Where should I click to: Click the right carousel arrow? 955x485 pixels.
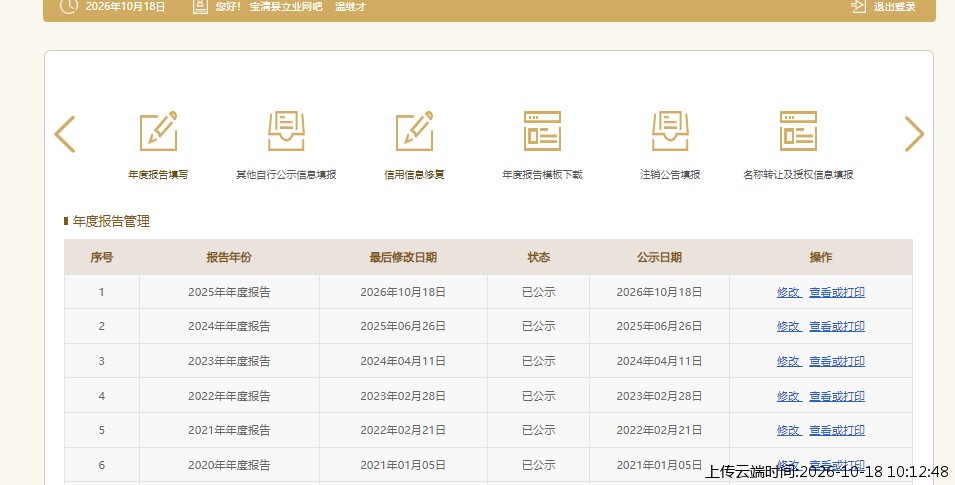pos(914,134)
